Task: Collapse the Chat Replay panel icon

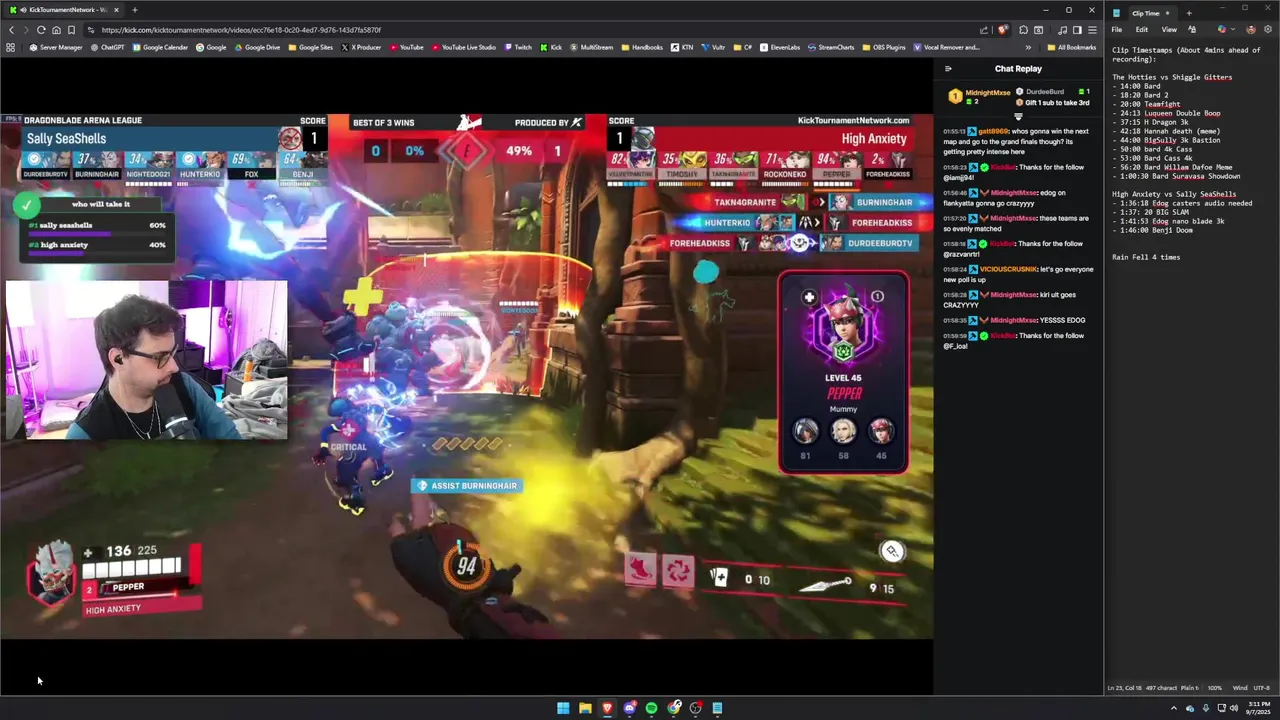Action: (948, 69)
